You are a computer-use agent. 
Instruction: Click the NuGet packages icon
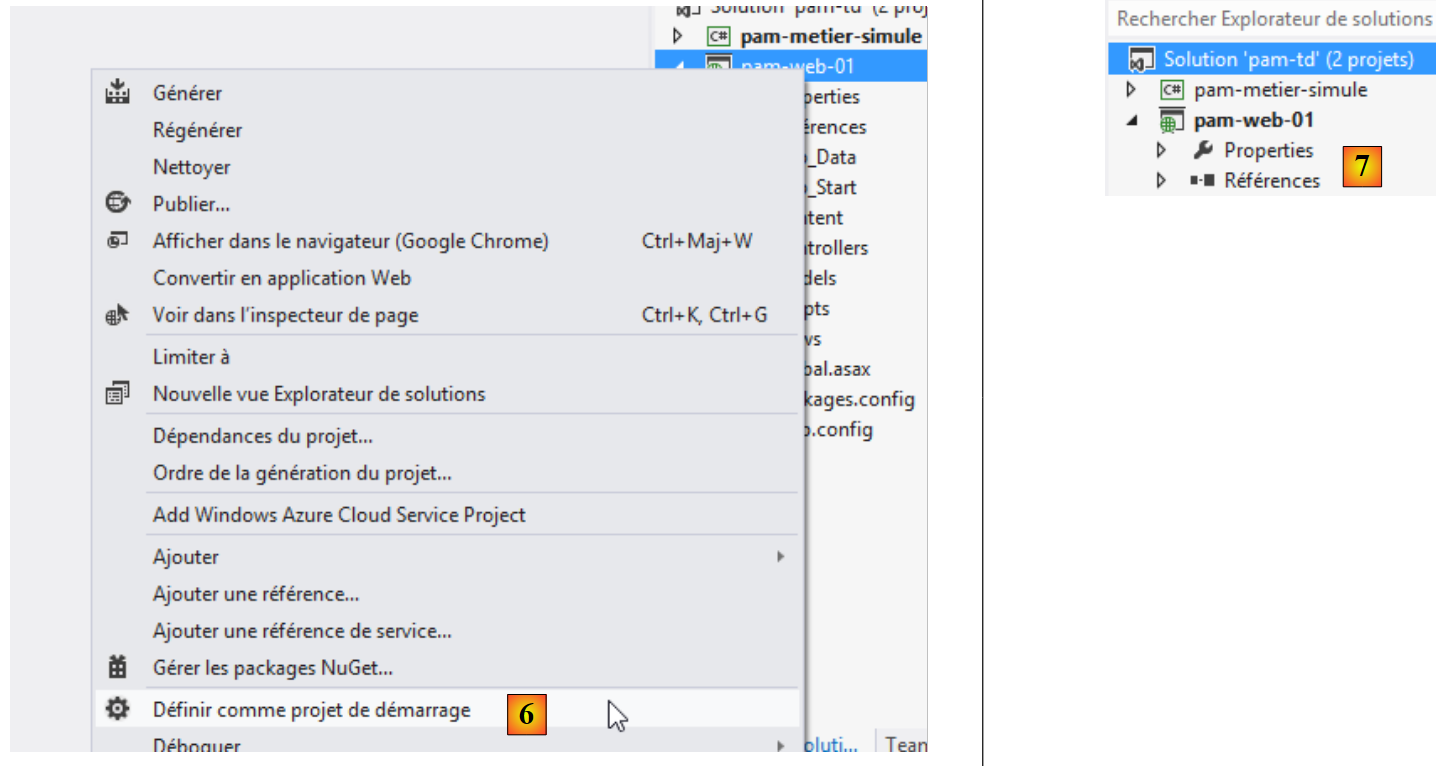coord(118,667)
